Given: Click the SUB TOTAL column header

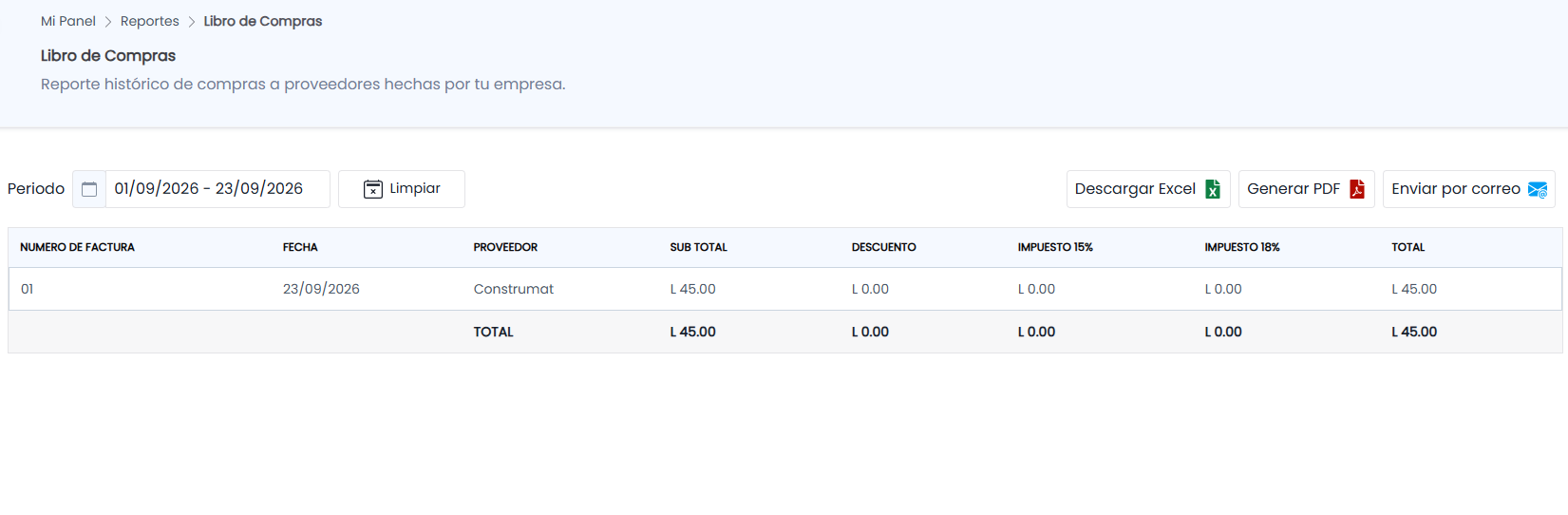Looking at the screenshot, I should (x=698, y=247).
